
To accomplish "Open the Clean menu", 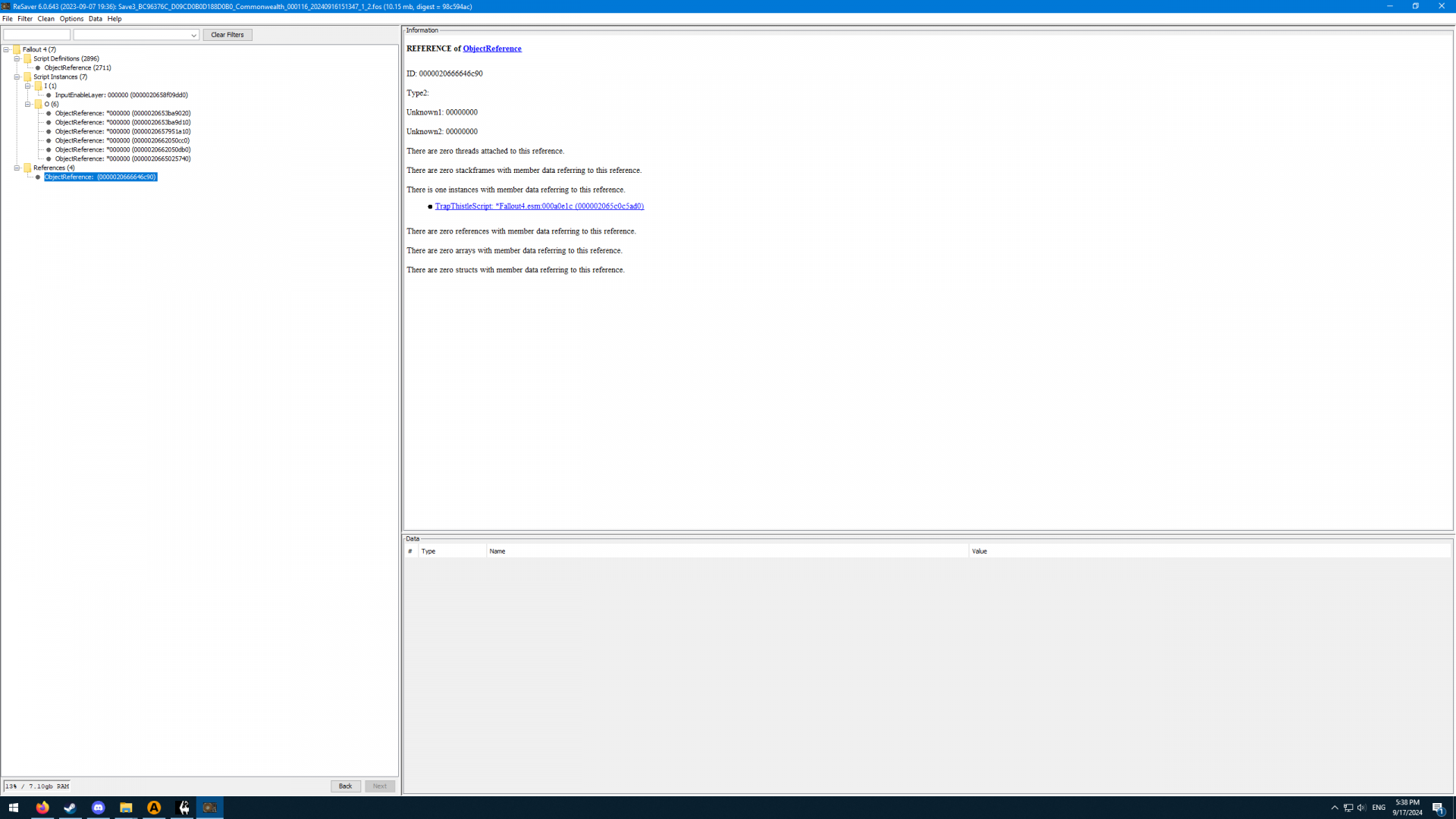I will [x=45, y=19].
